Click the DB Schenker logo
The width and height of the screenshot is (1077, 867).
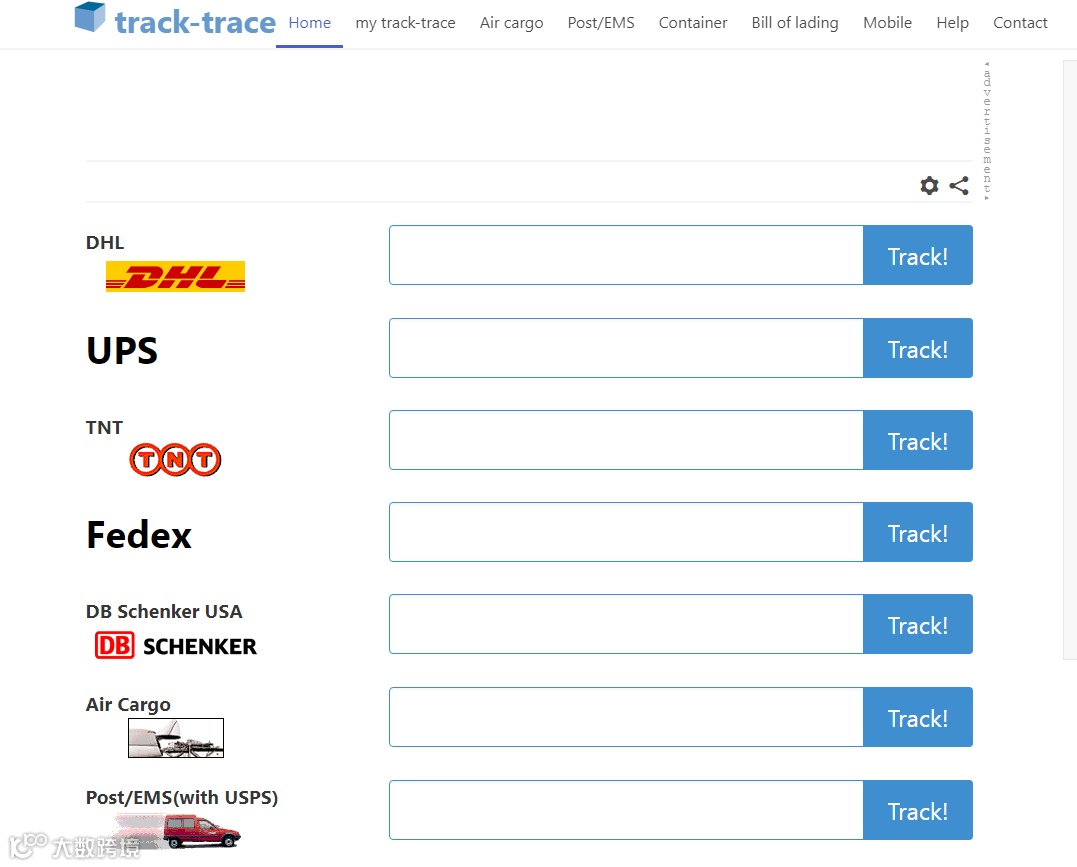tap(175, 645)
